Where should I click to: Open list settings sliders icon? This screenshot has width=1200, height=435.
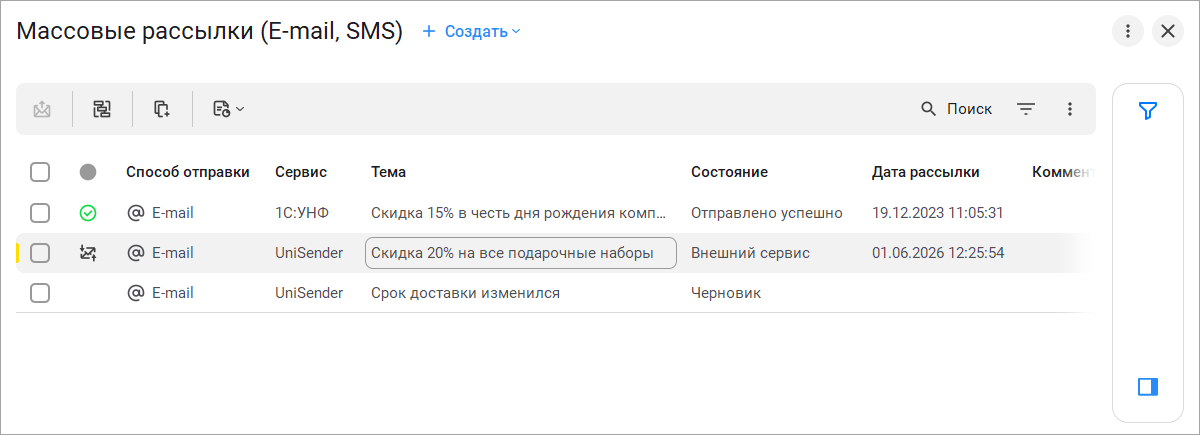click(1026, 109)
